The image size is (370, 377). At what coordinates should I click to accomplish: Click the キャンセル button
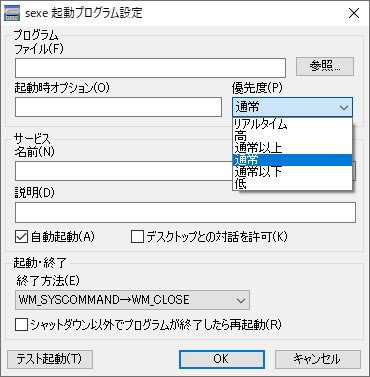coord(318,359)
